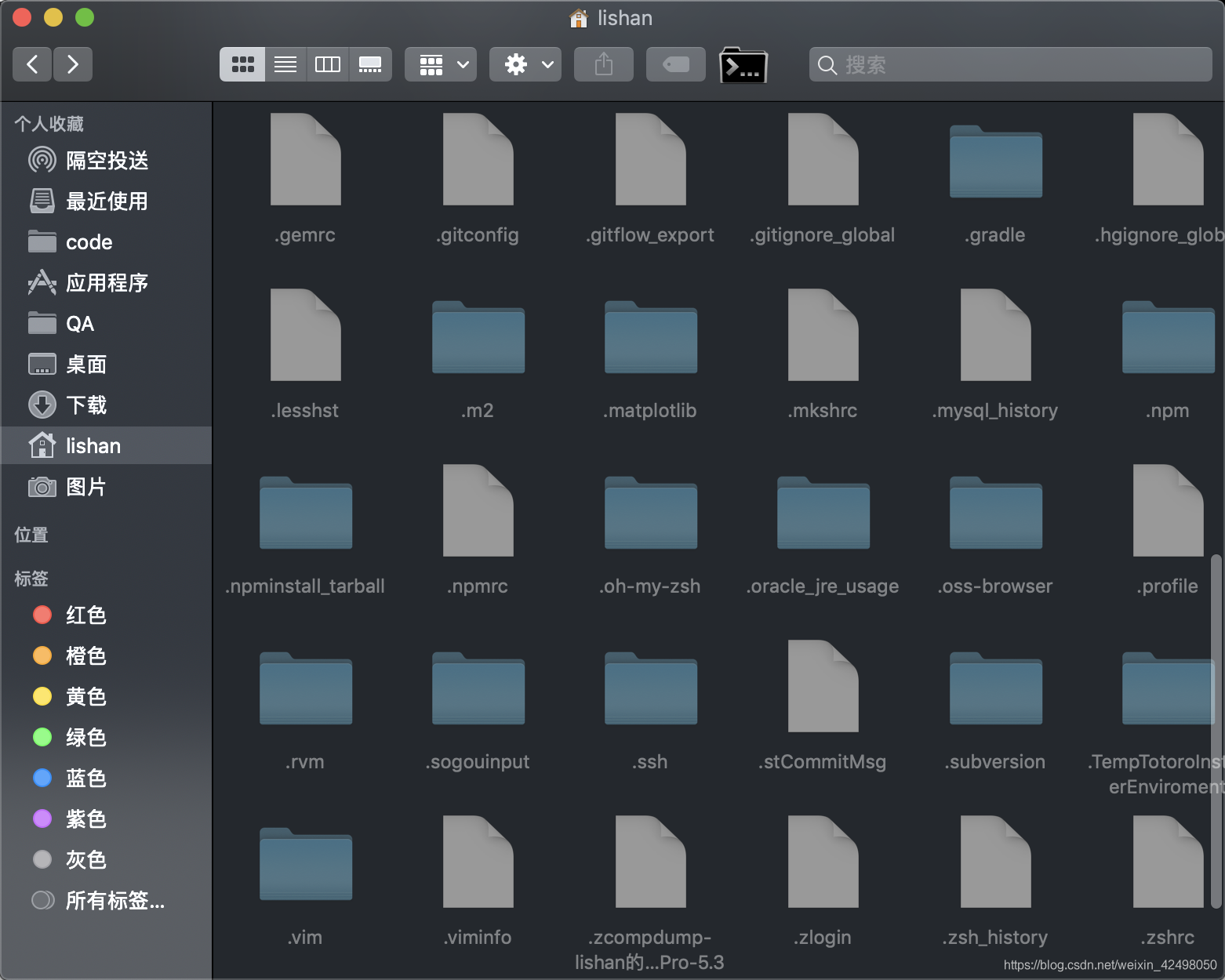Open Applications (应用程序) in sidebar
1225x980 pixels.
[107, 283]
